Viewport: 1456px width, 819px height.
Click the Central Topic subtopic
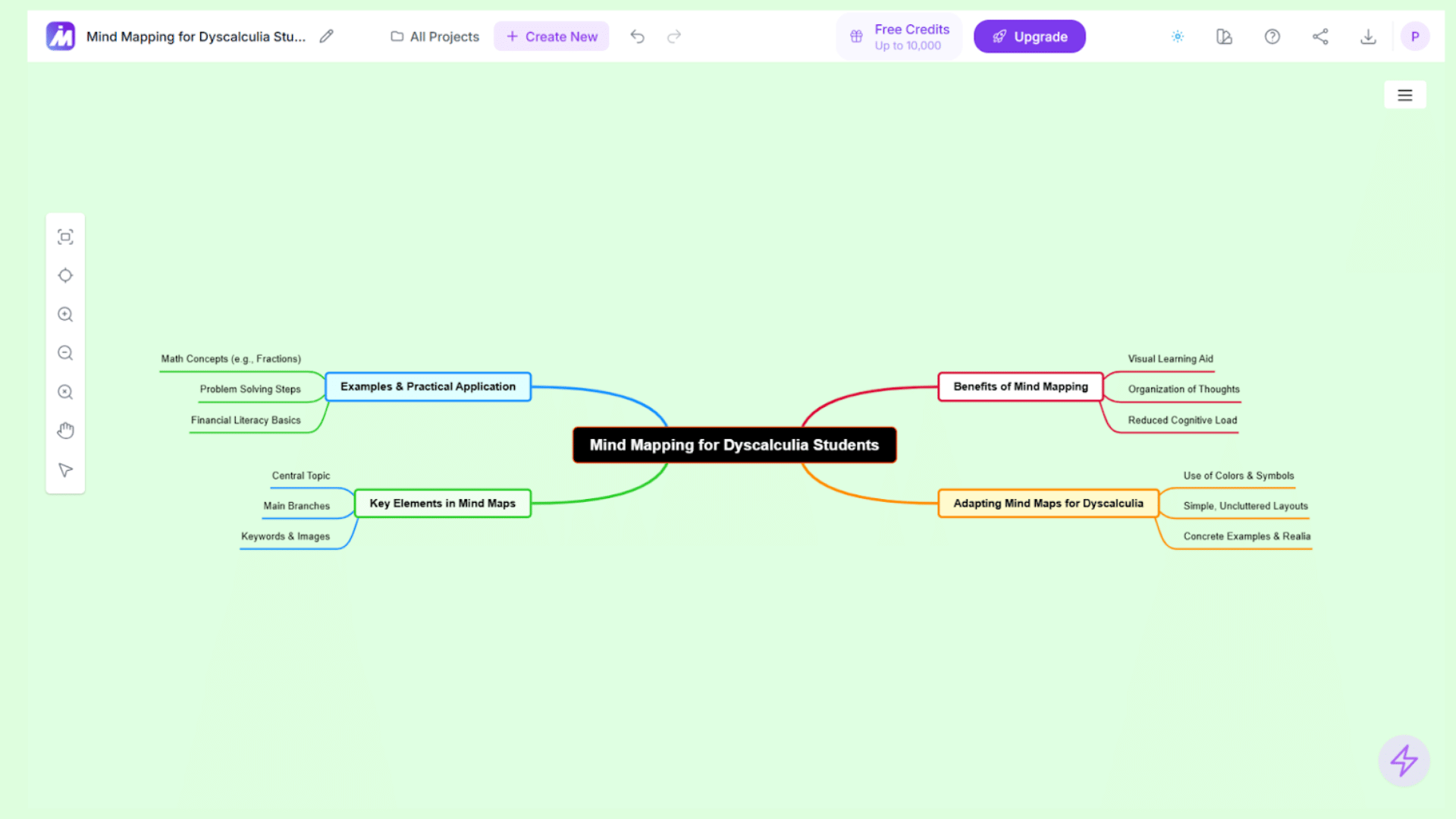(301, 475)
